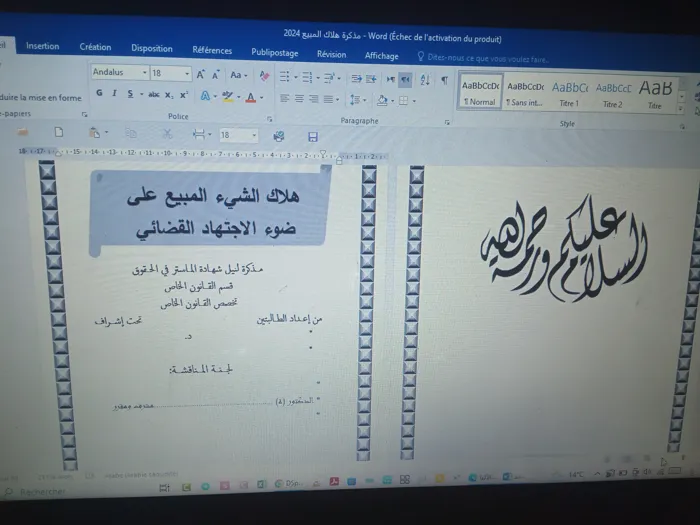Open the Task View taskbar icon
Viewport: 700px width, 525px height.
tap(164, 488)
